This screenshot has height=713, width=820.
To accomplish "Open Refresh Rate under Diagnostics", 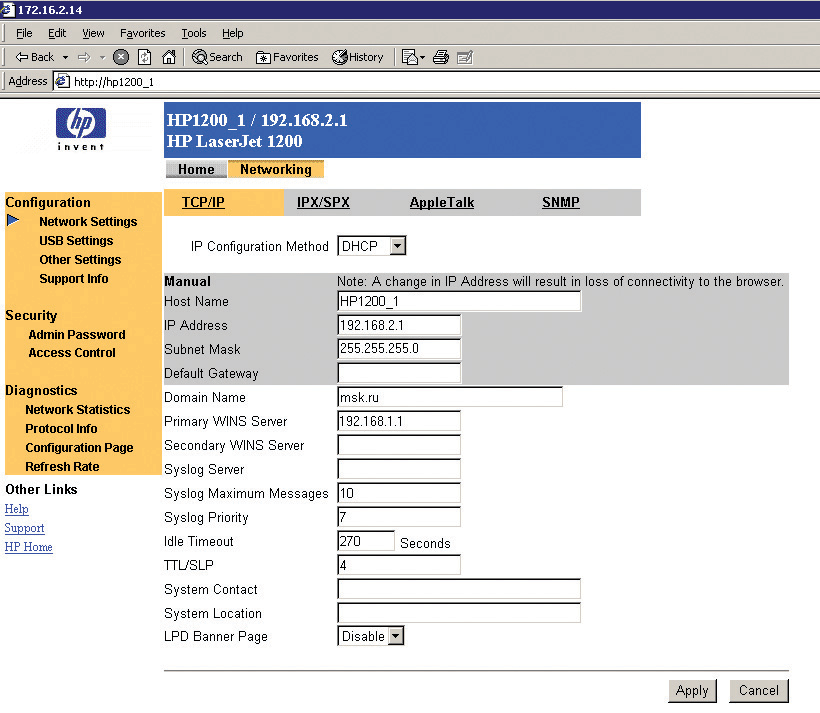I will point(62,467).
